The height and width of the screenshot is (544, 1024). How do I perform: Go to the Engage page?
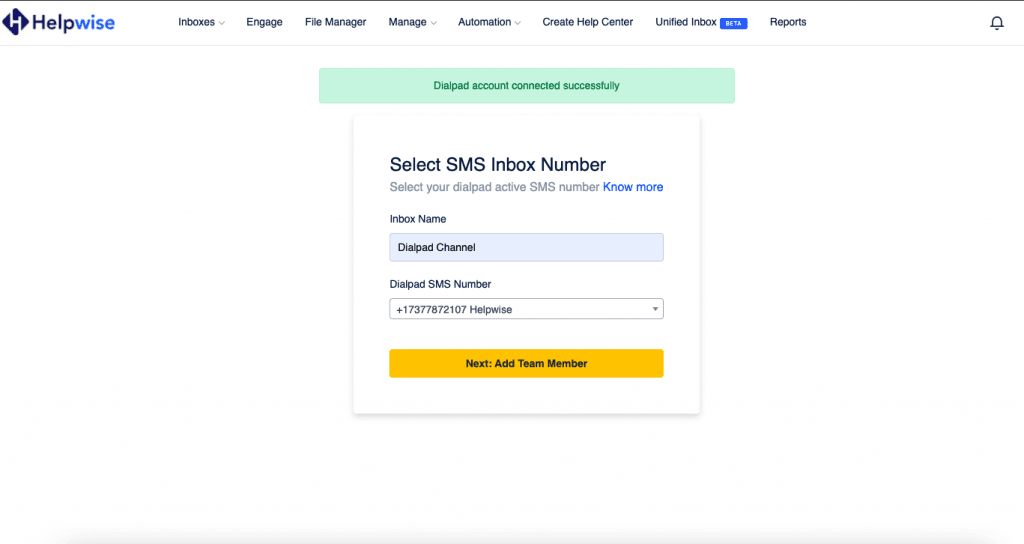264,22
